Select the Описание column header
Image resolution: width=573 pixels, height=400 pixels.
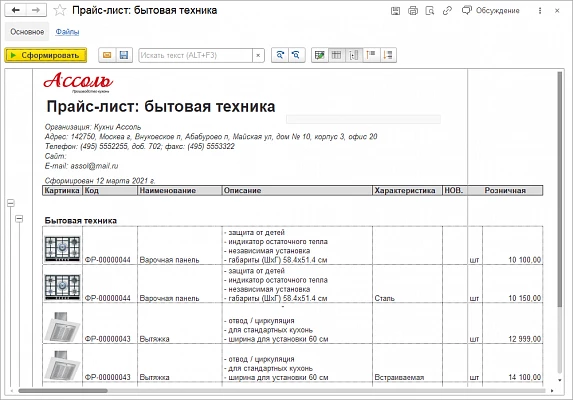click(x=297, y=191)
